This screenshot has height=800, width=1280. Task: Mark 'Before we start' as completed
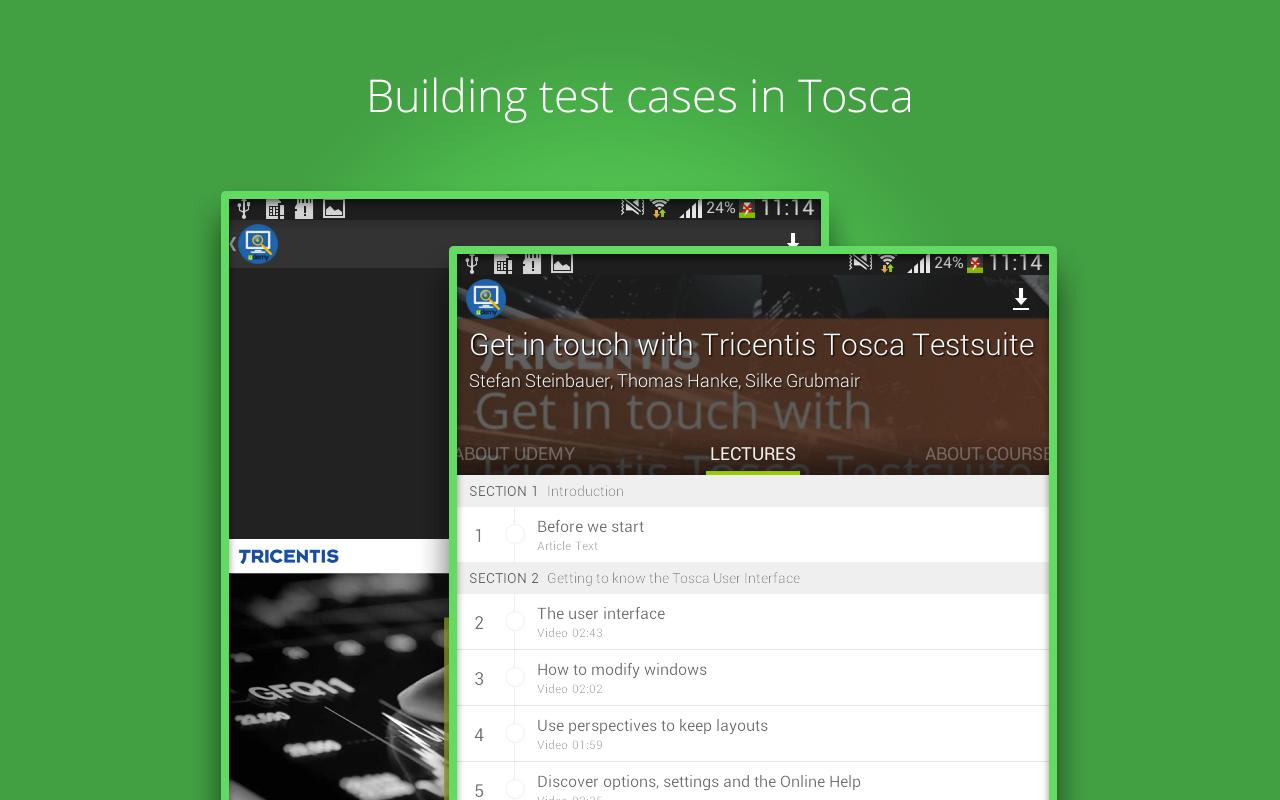click(x=517, y=534)
